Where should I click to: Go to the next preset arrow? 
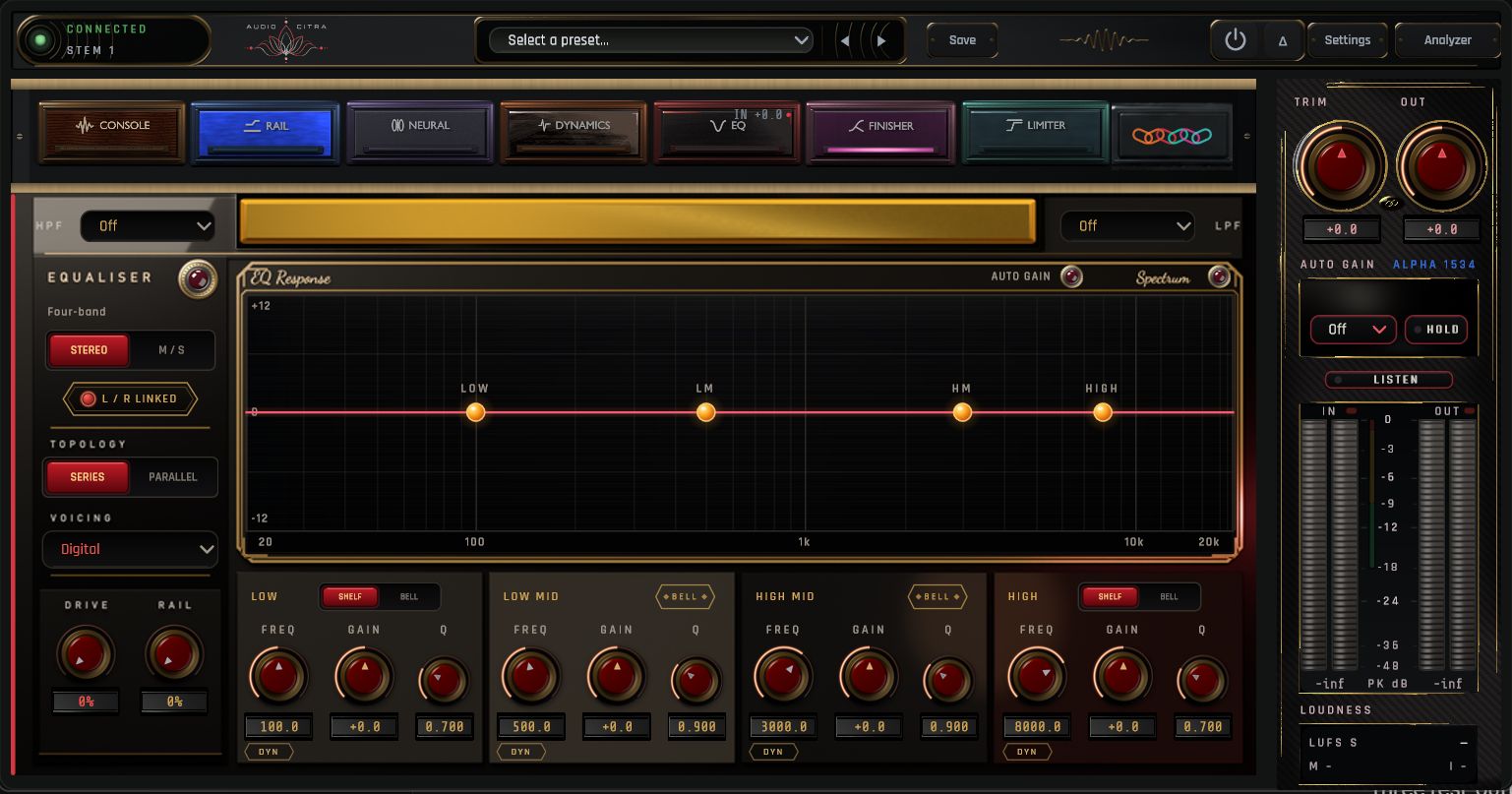click(x=881, y=41)
